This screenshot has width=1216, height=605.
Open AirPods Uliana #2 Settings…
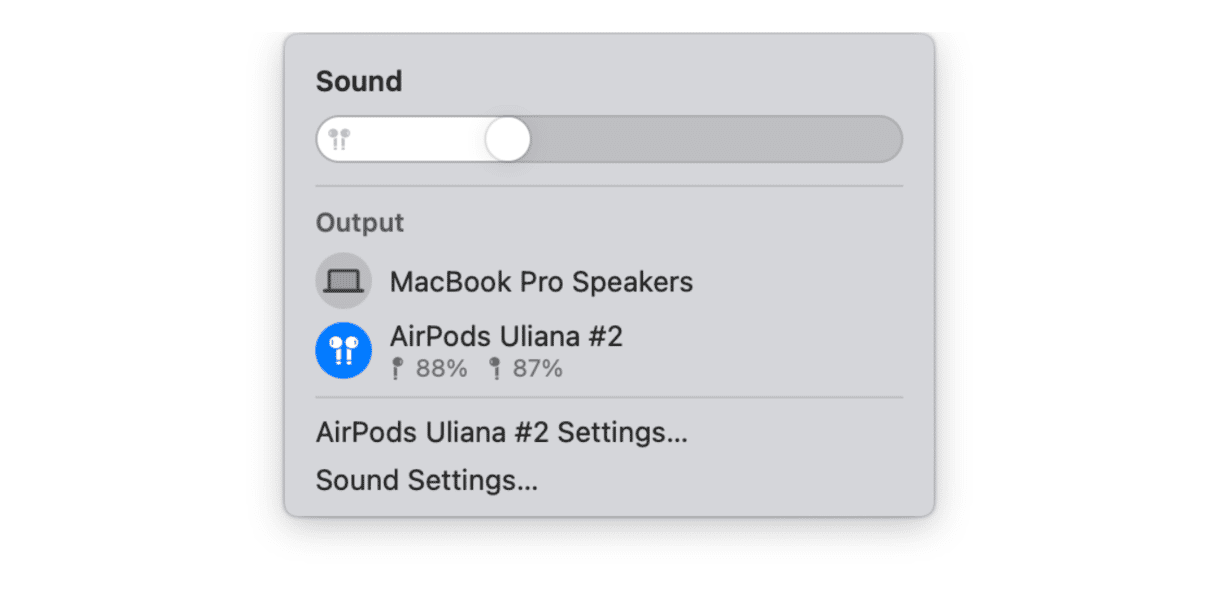click(x=502, y=433)
